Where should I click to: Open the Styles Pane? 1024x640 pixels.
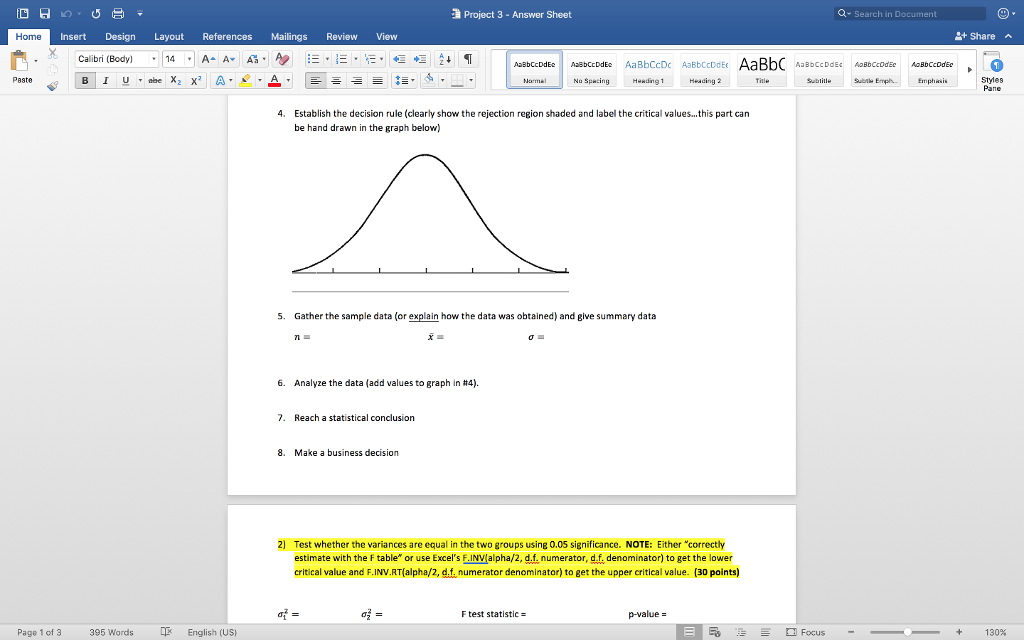(992, 68)
